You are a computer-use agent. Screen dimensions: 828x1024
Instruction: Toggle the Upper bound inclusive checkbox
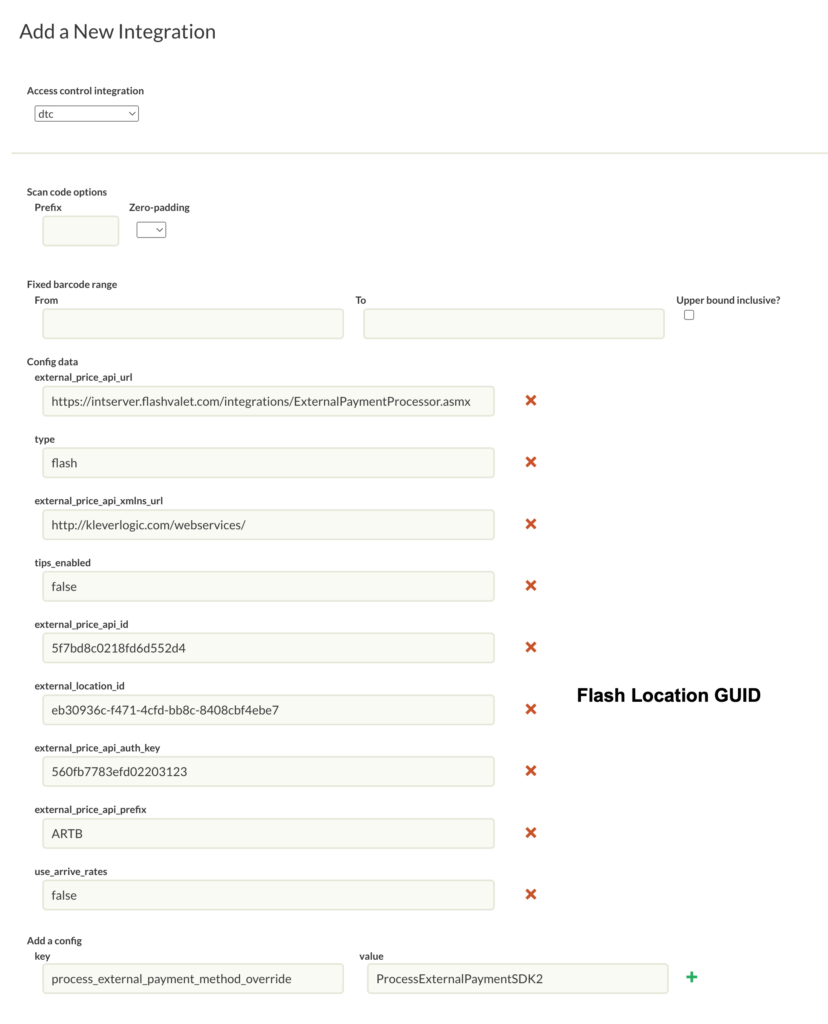tap(689, 315)
